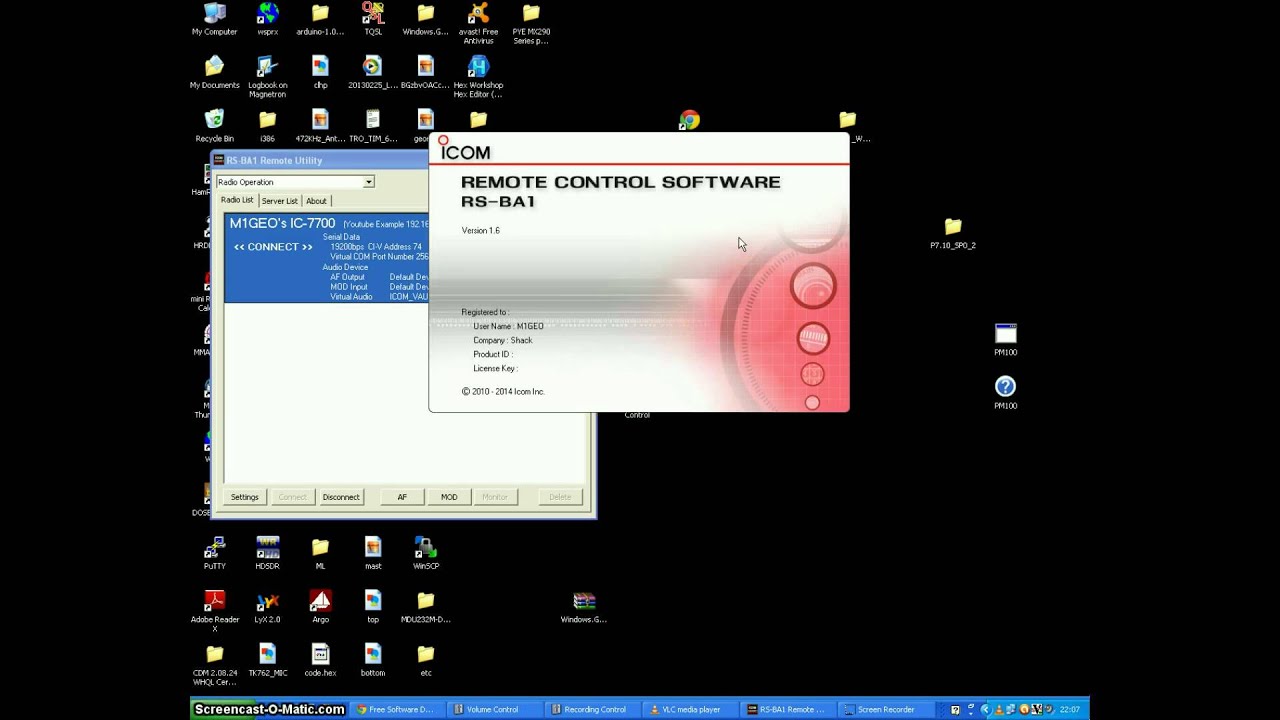Open the P7.10_SP0_2 folder
This screenshot has height=720, width=1280.
click(x=952, y=233)
